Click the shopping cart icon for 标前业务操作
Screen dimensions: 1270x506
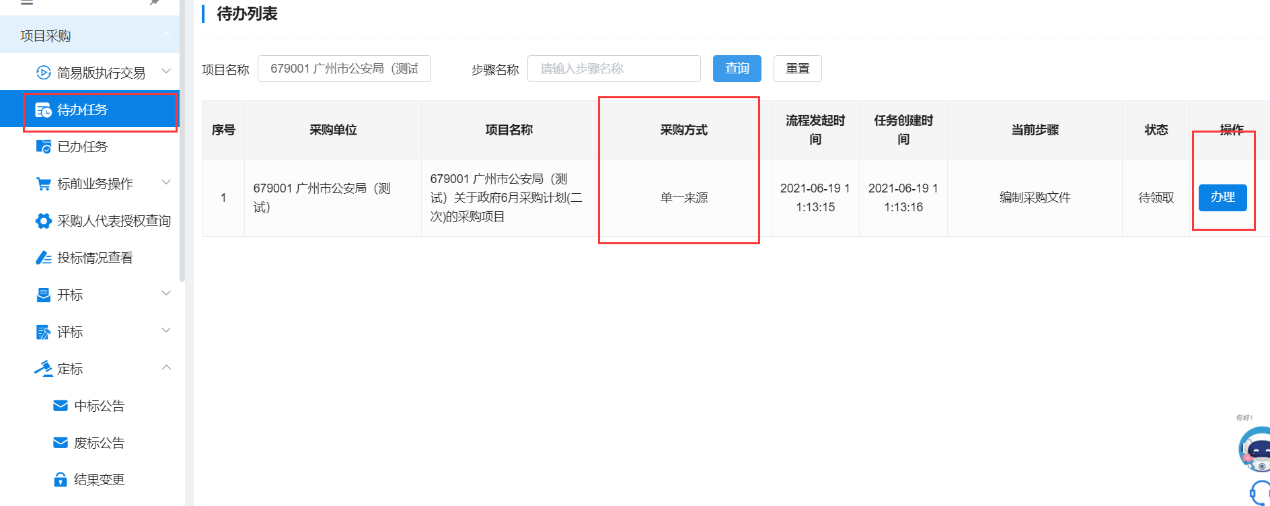coord(43,184)
